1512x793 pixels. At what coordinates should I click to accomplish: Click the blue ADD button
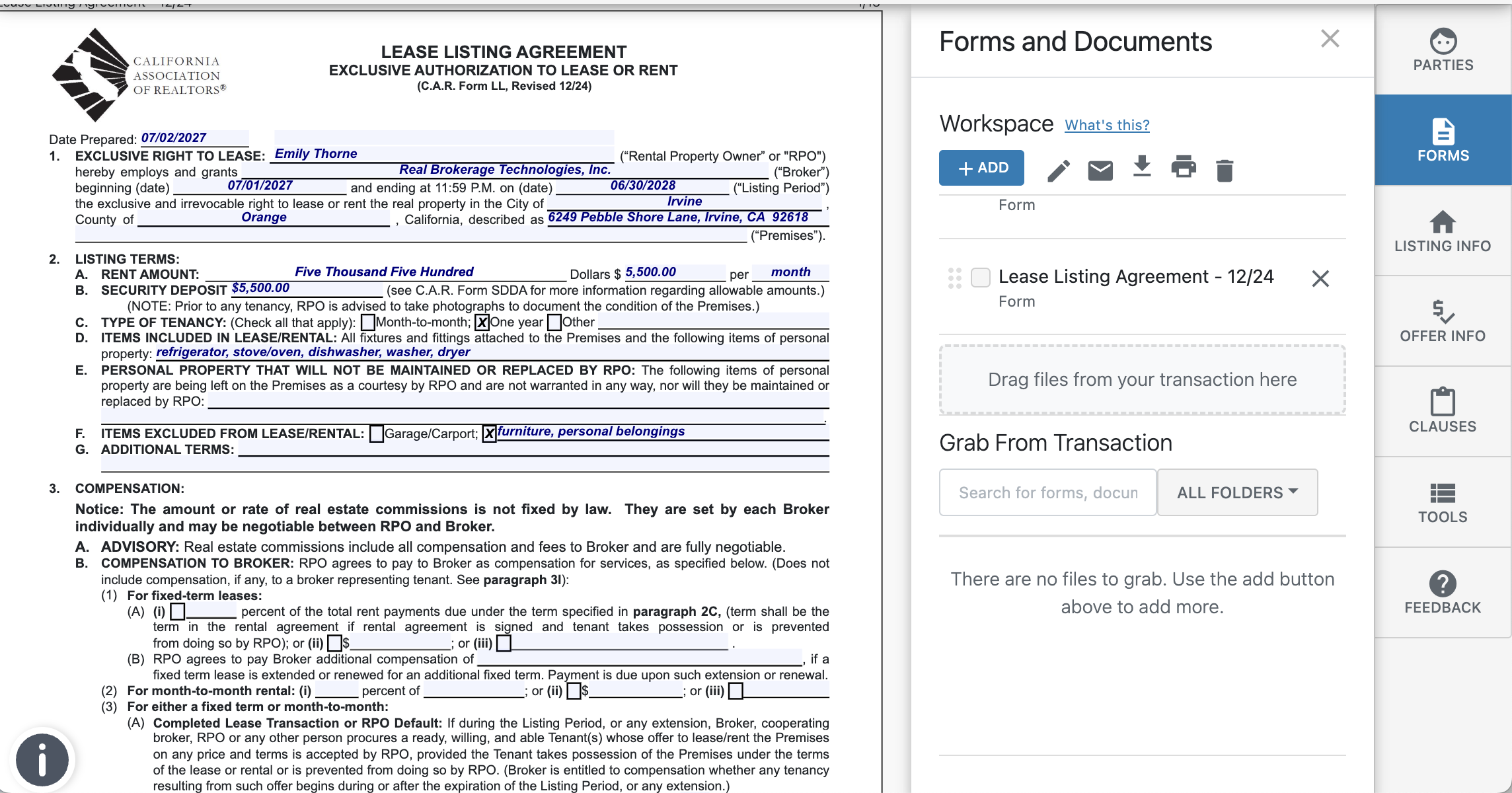click(981, 168)
